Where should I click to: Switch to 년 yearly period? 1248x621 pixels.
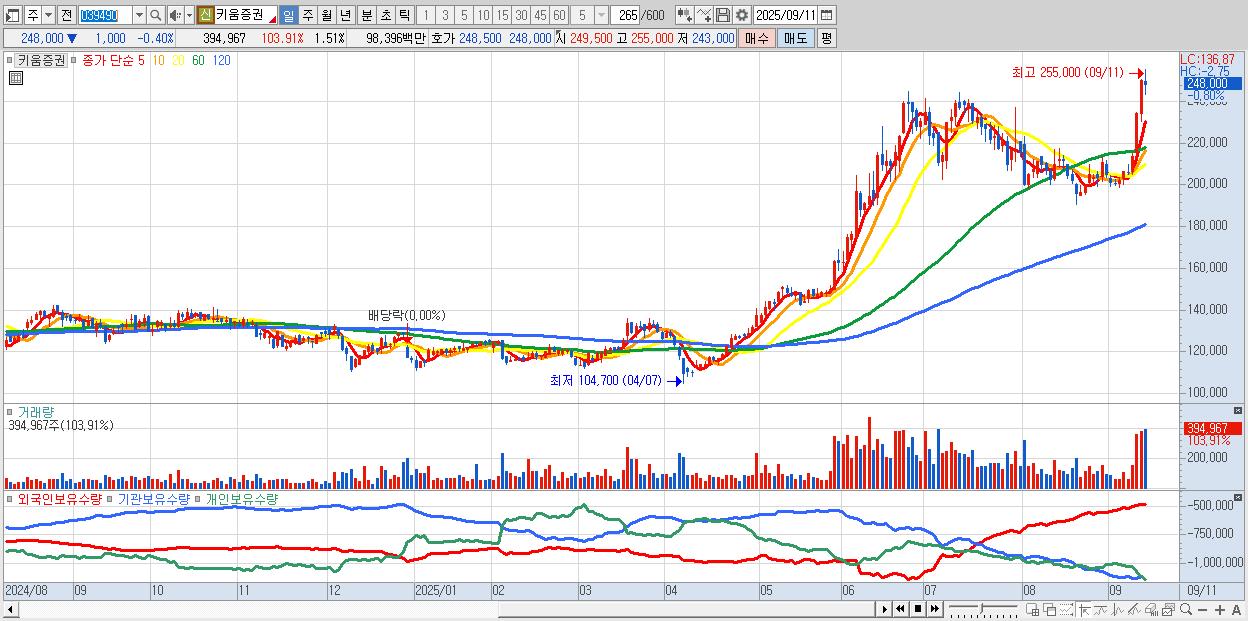345,15
